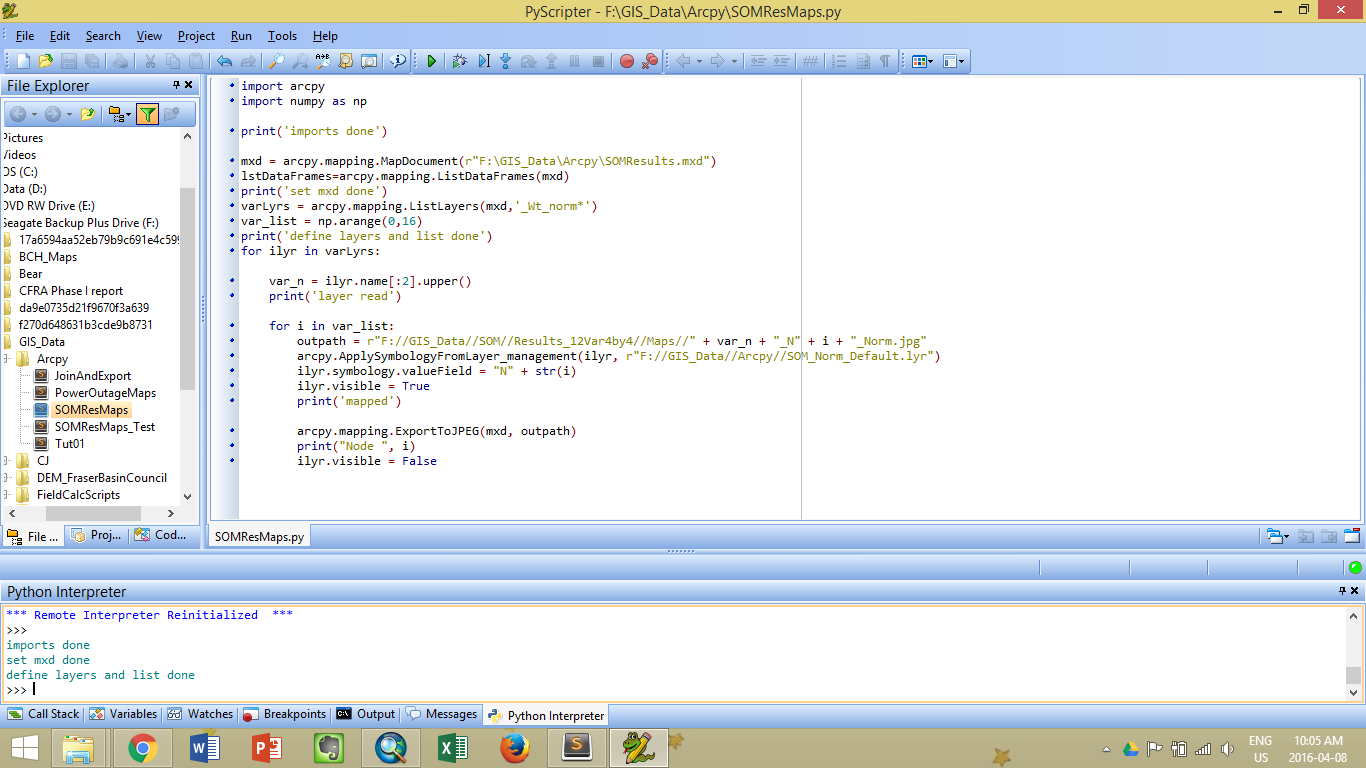Screen dimensions: 1366x768
Task: Click the Open file toolbar icon
Action: click(x=46, y=61)
